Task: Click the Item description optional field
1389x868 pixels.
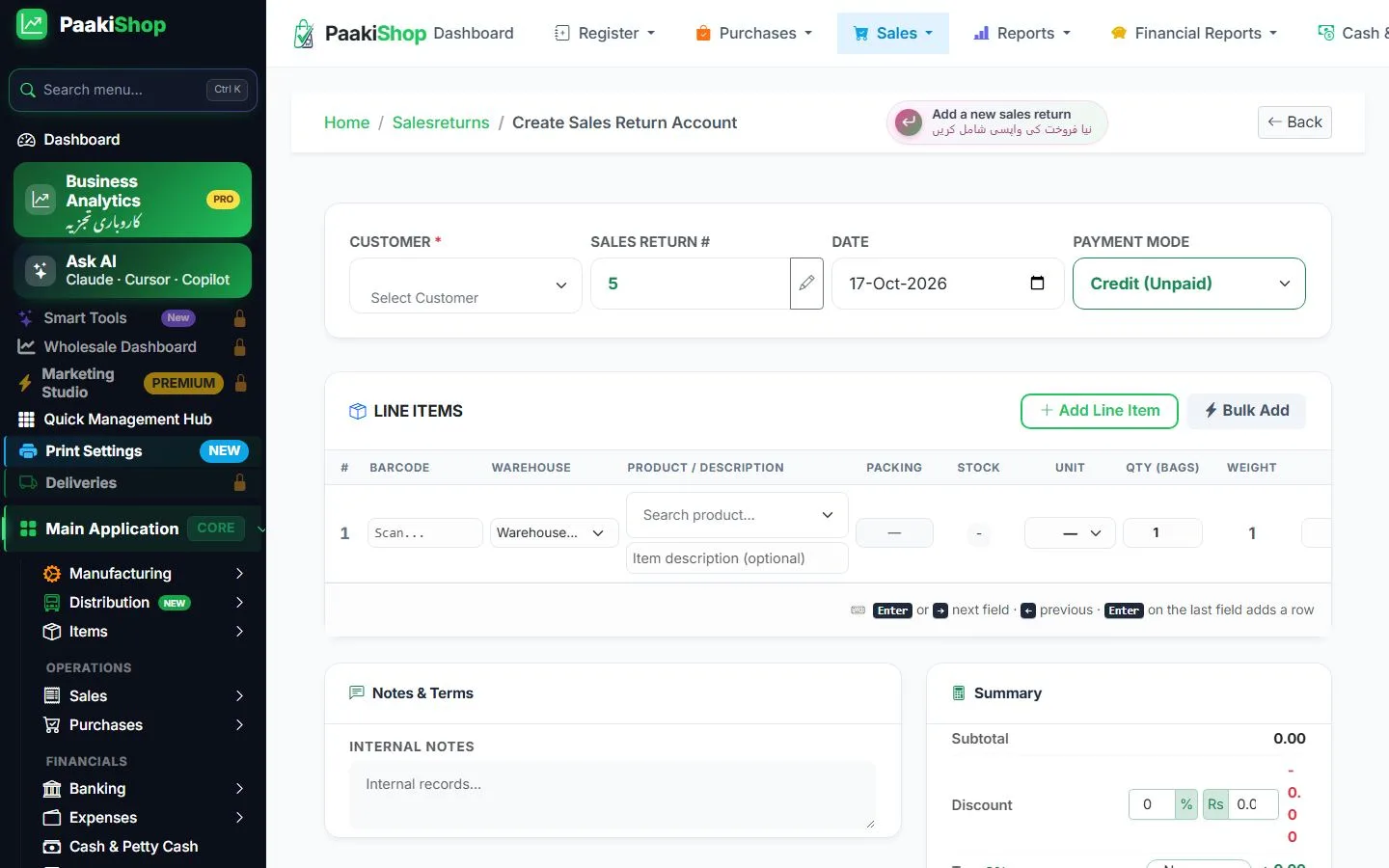Action: click(x=738, y=558)
